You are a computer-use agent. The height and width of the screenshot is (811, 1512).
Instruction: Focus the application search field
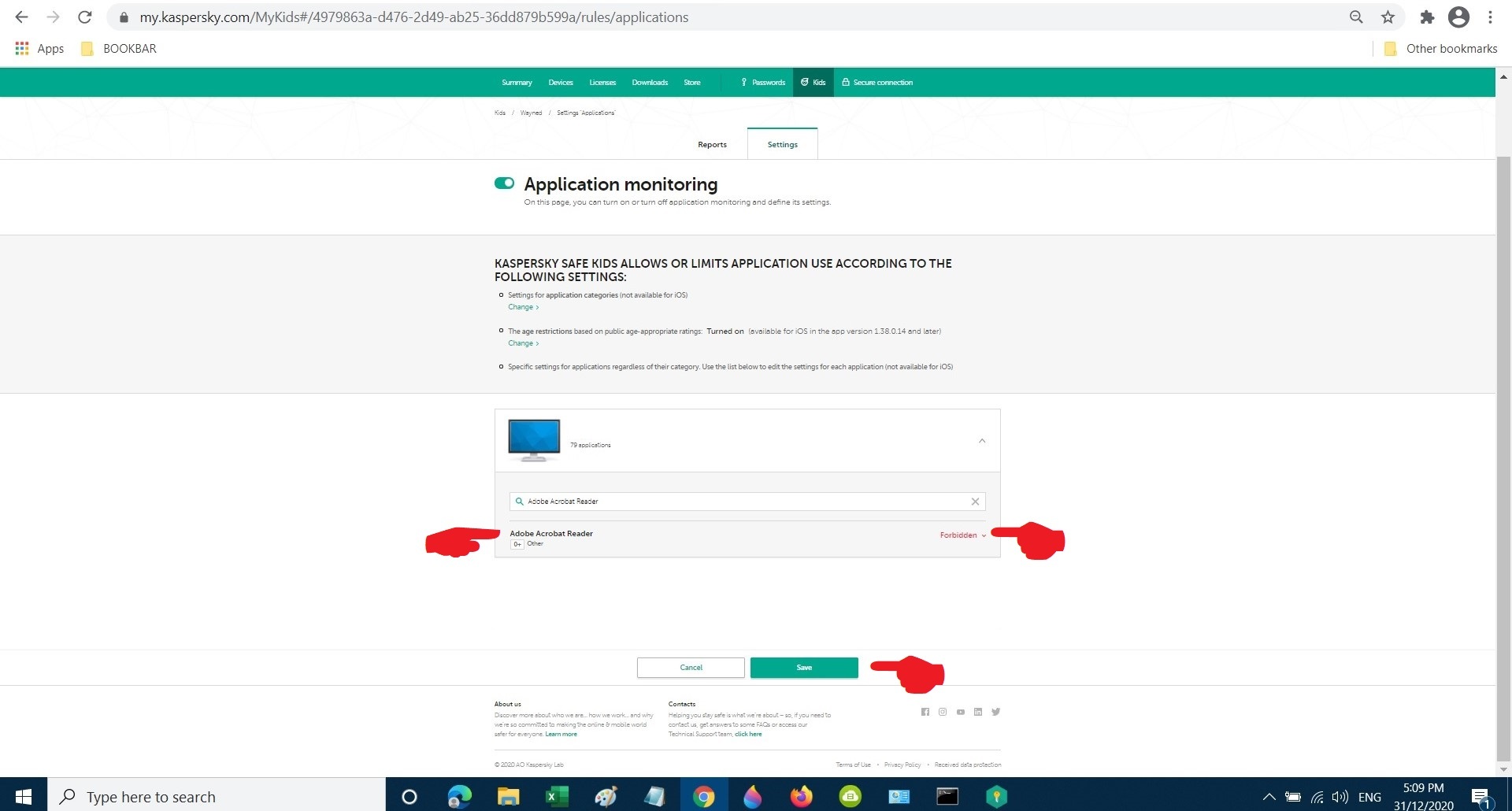coord(747,502)
